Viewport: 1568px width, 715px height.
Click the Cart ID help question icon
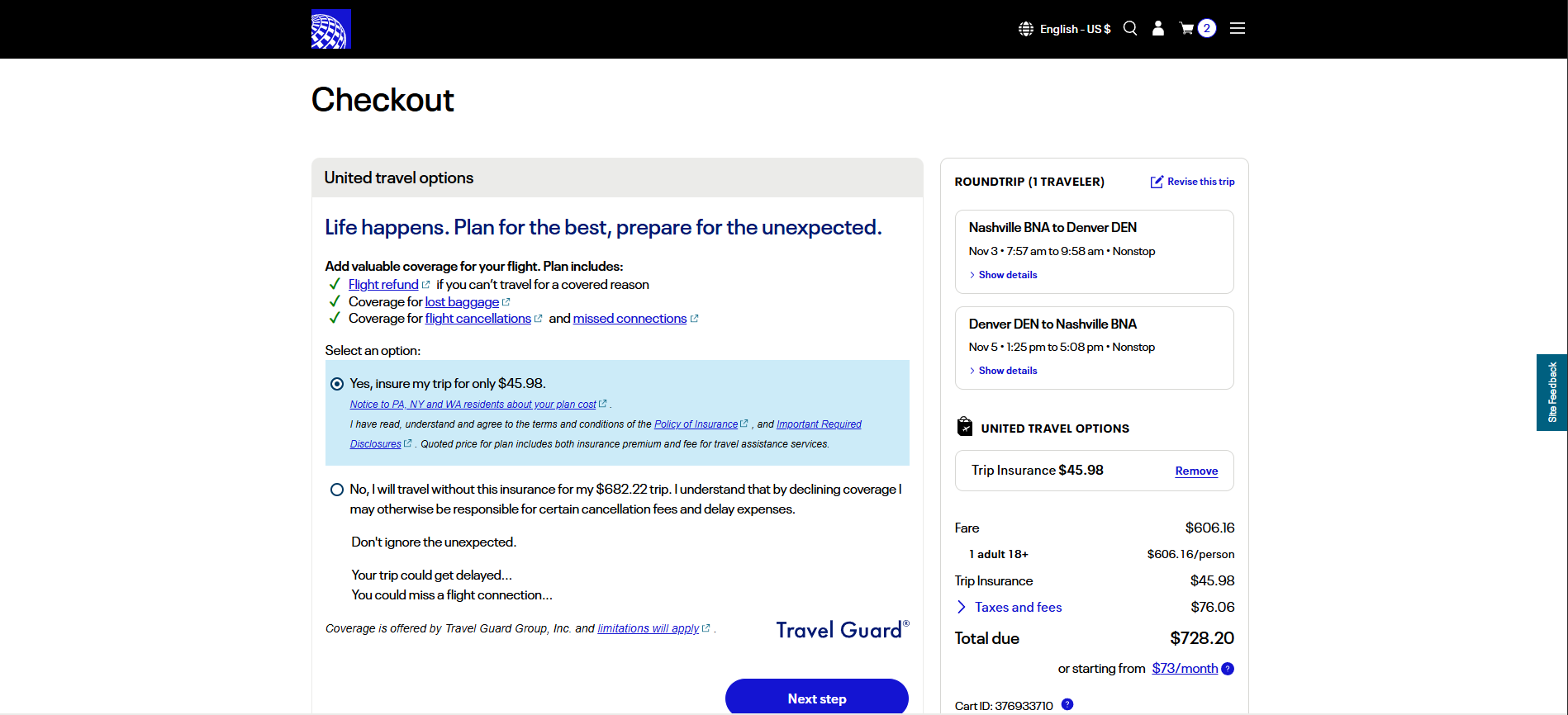point(1067,704)
